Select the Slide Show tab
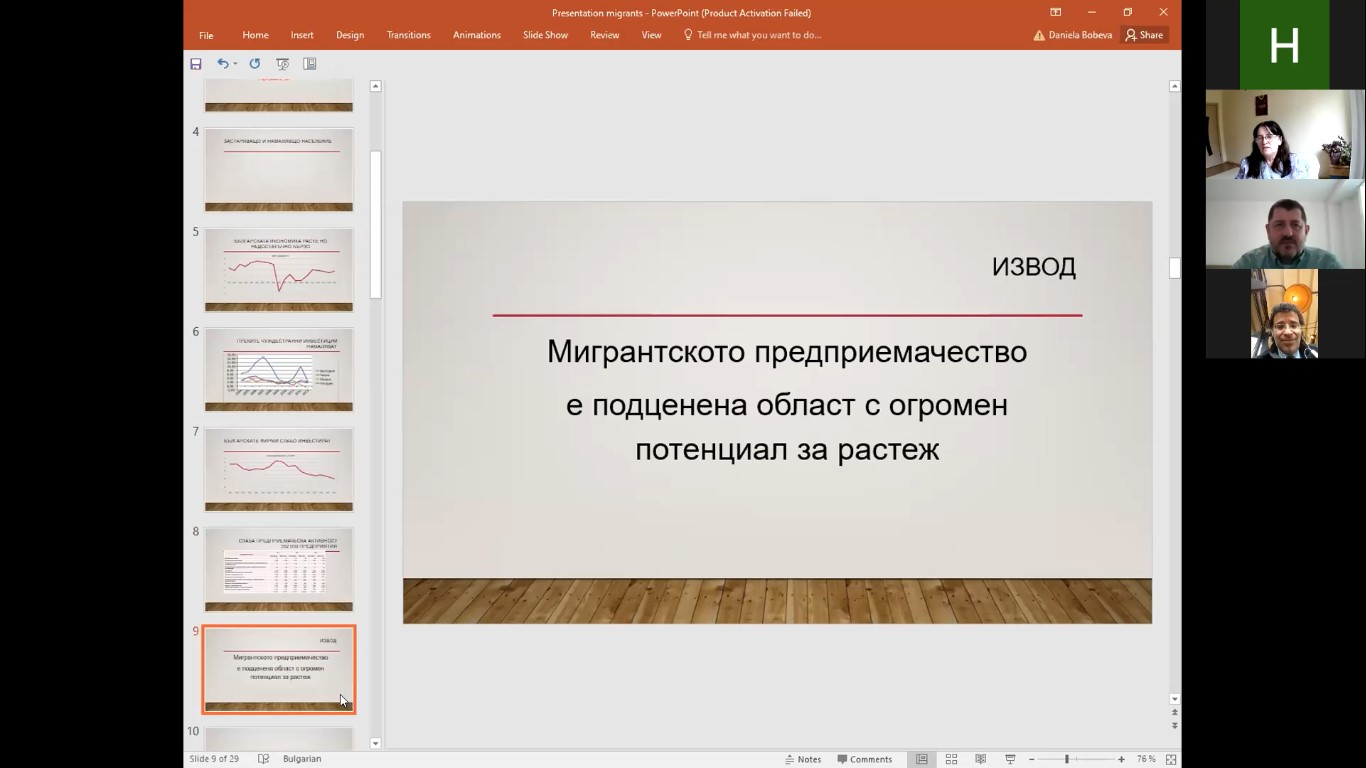Image resolution: width=1366 pixels, height=768 pixels. (x=545, y=35)
